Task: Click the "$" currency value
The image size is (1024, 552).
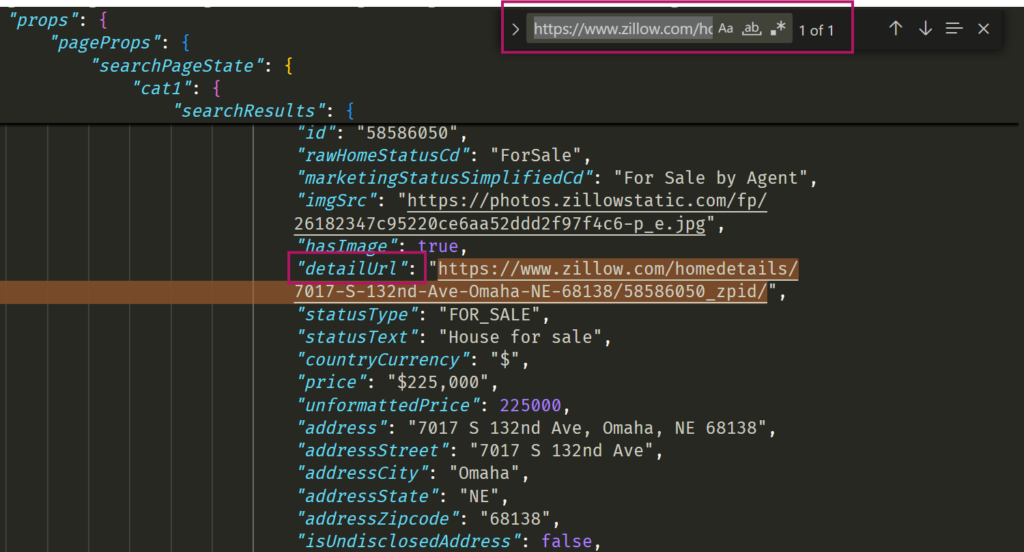Action: 504,360
